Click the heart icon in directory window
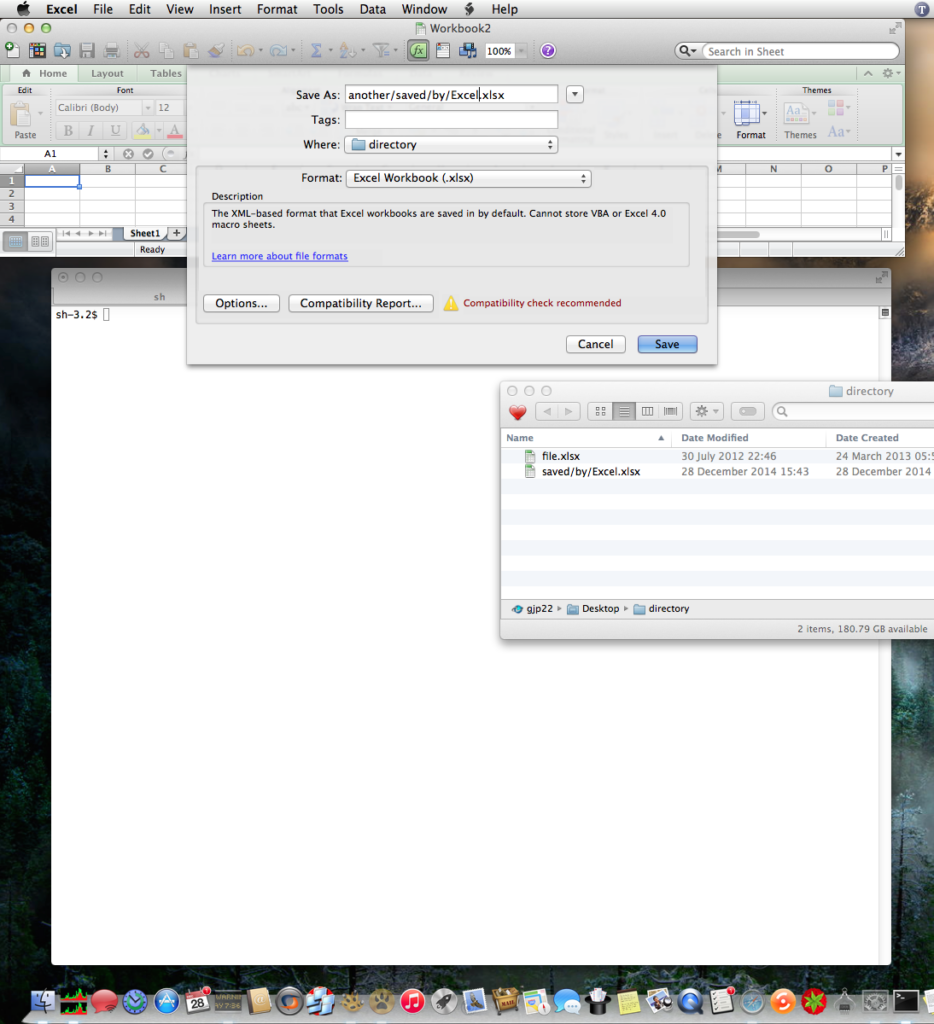The width and height of the screenshot is (934, 1024). point(518,412)
